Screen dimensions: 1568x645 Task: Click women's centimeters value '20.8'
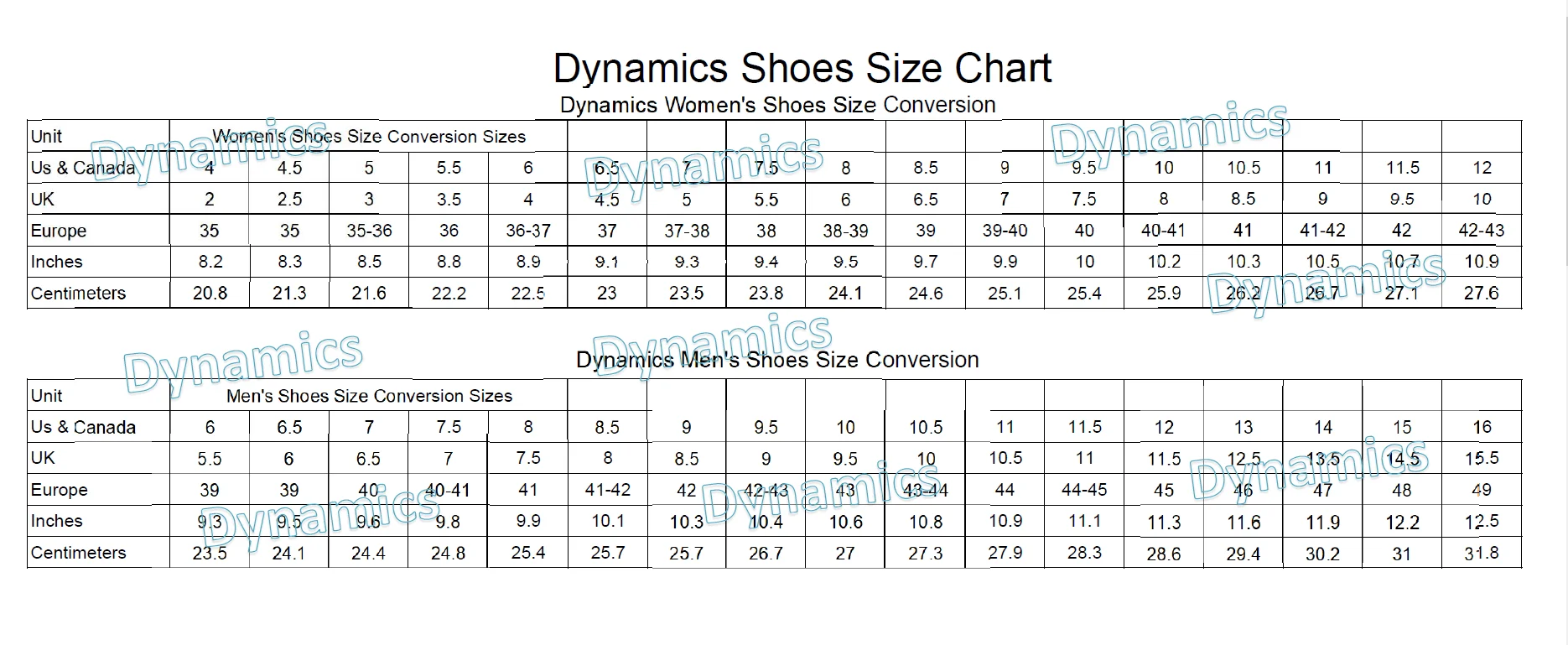coord(210,294)
